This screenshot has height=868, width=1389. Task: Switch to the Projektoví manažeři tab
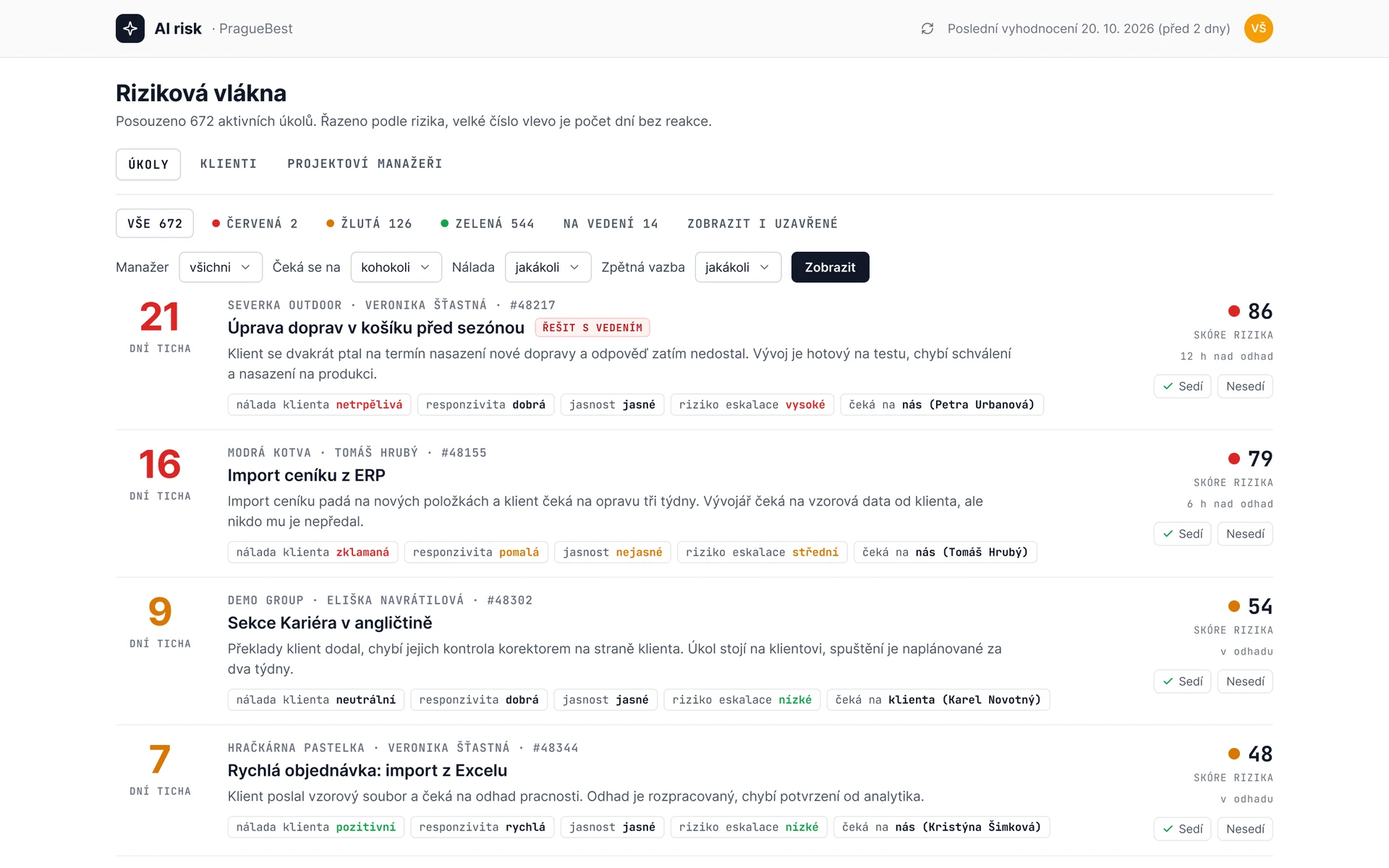(x=365, y=164)
